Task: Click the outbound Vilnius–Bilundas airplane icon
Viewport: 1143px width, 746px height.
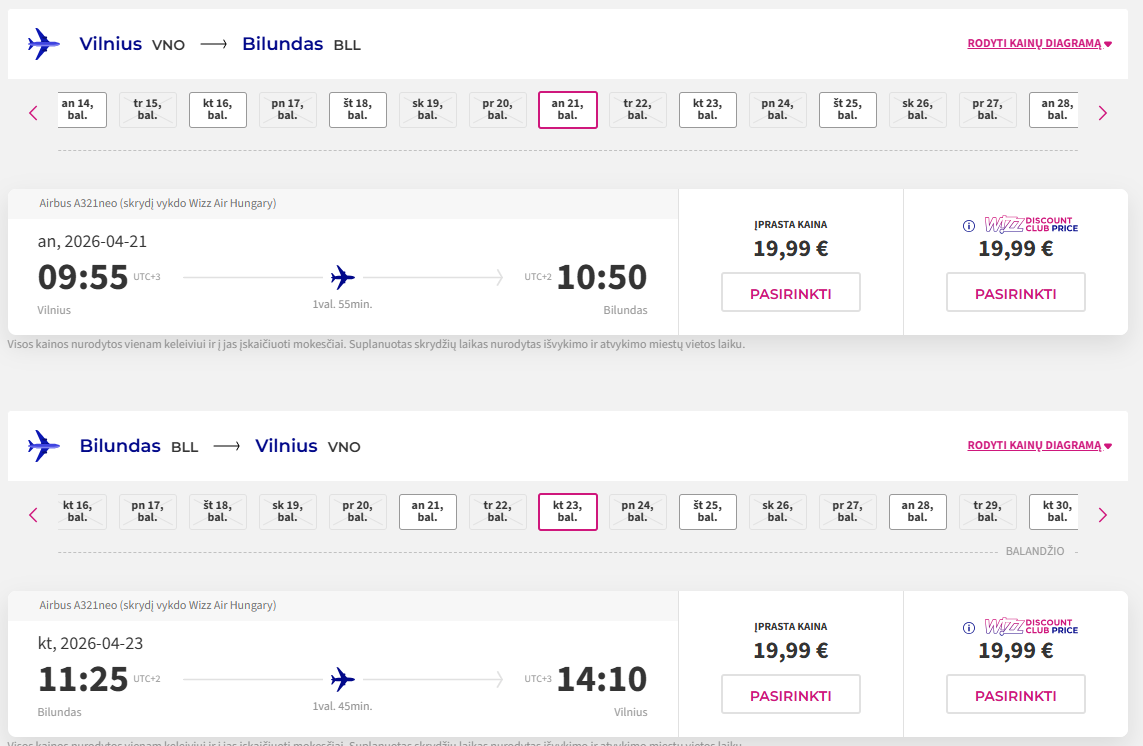Action: pos(44,44)
